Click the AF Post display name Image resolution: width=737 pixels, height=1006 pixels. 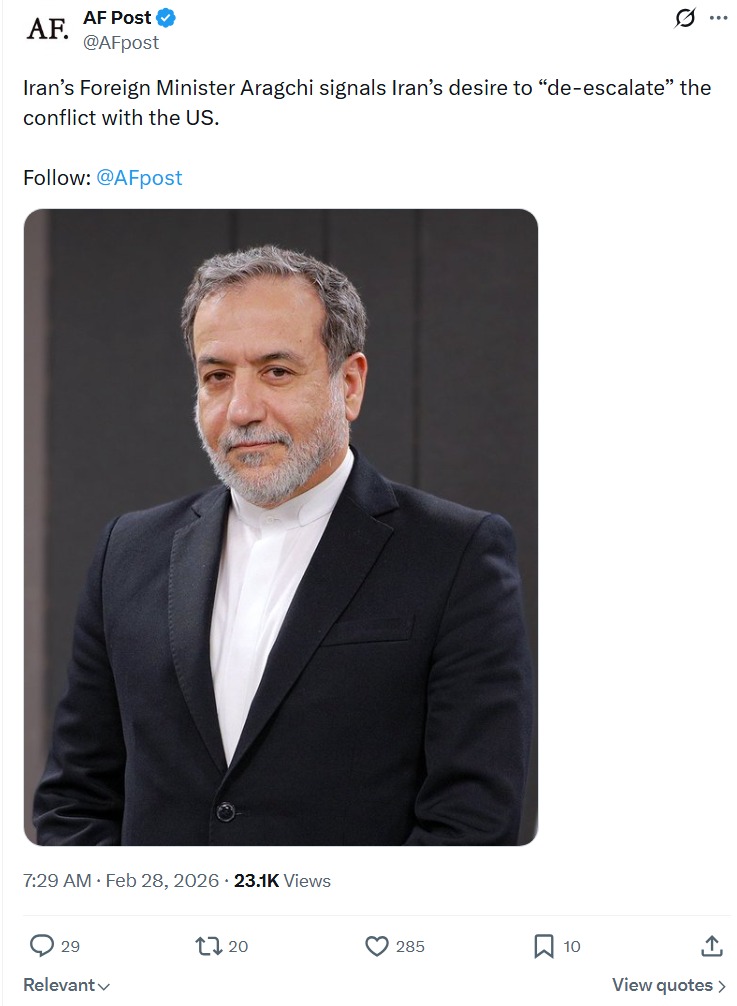(117, 18)
